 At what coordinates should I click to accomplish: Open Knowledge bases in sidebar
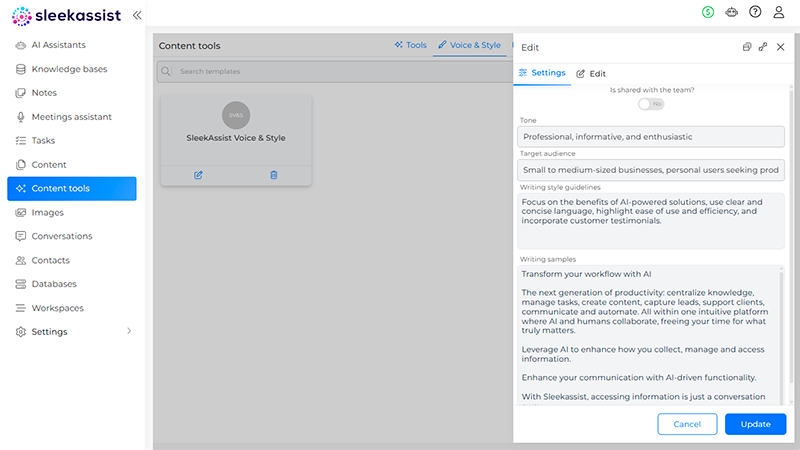pyautogui.click(x=69, y=69)
